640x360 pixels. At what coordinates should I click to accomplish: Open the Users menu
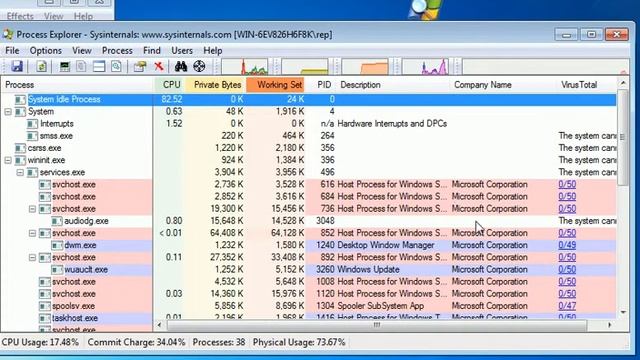(182, 51)
